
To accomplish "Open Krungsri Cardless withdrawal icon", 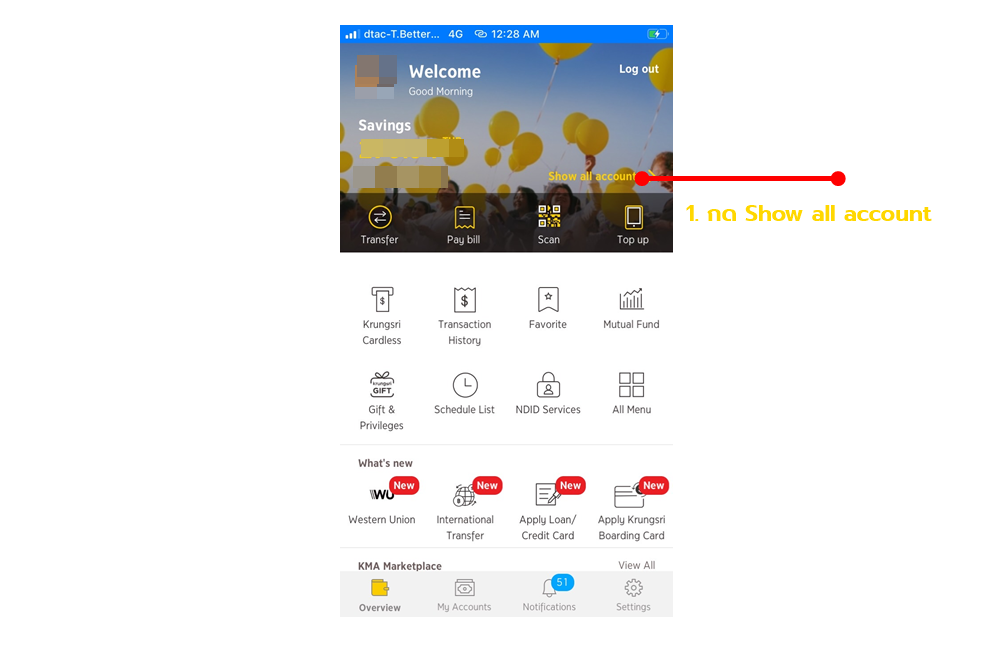I will pyautogui.click(x=382, y=299).
